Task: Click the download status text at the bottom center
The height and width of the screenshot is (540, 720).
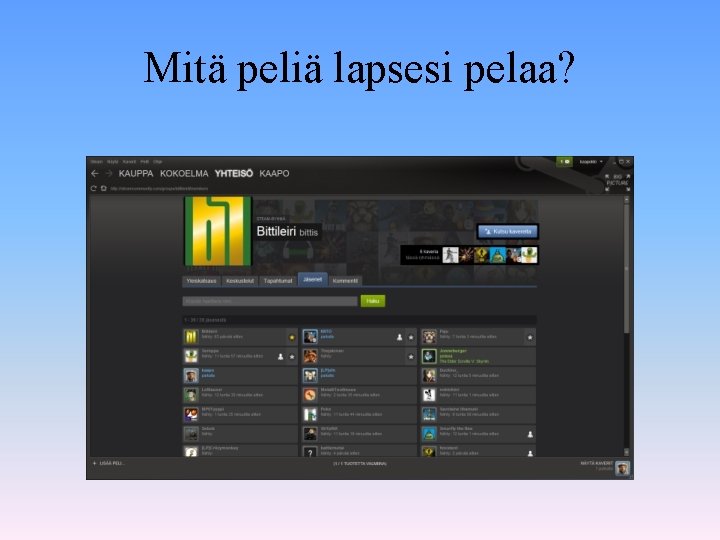Action: pos(360,464)
